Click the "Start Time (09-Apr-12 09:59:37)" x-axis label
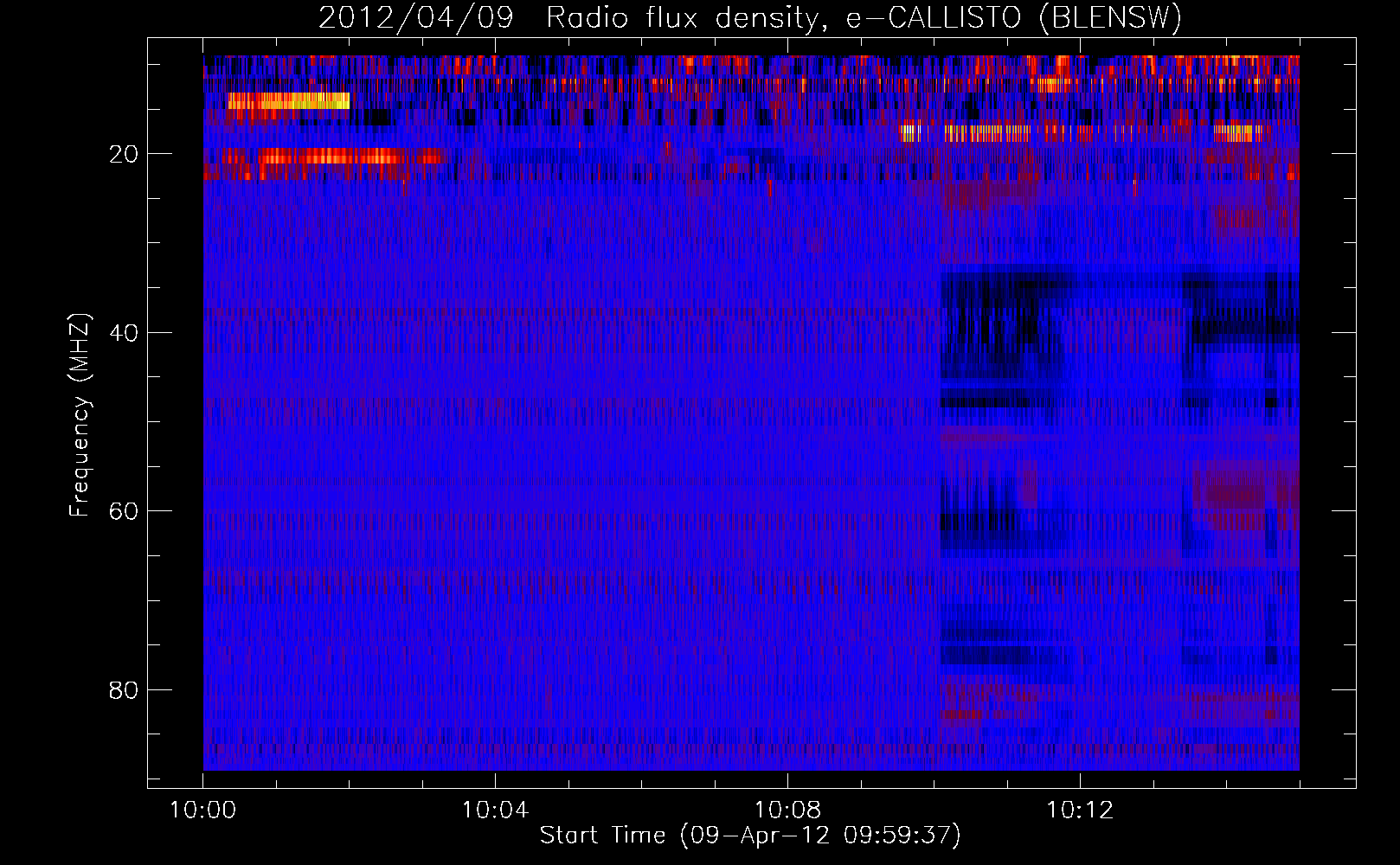Image resolution: width=1400 pixels, height=865 pixels. click(x=750, y=835)
